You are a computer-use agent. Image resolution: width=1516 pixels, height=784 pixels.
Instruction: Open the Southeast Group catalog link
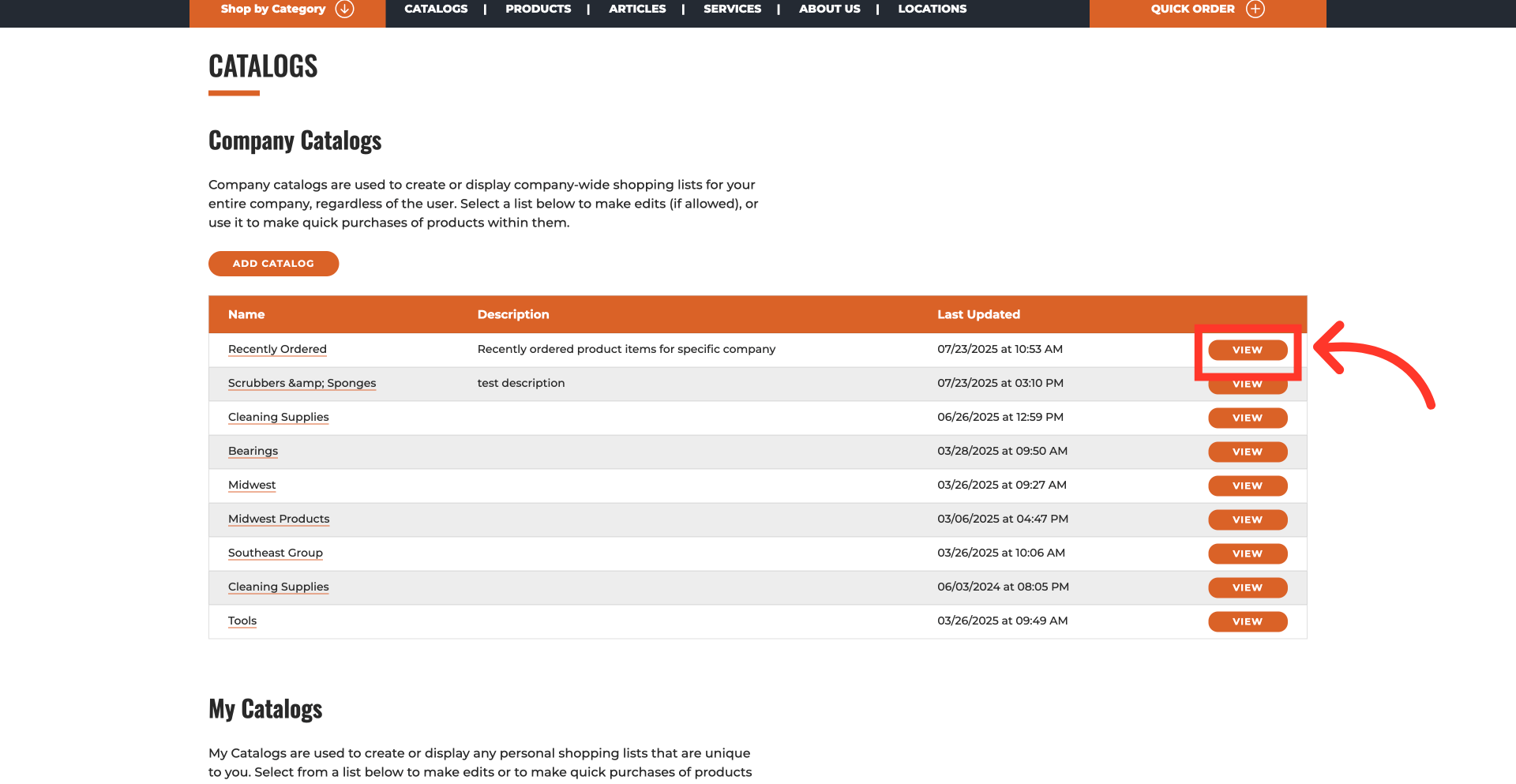click(276, 553)
